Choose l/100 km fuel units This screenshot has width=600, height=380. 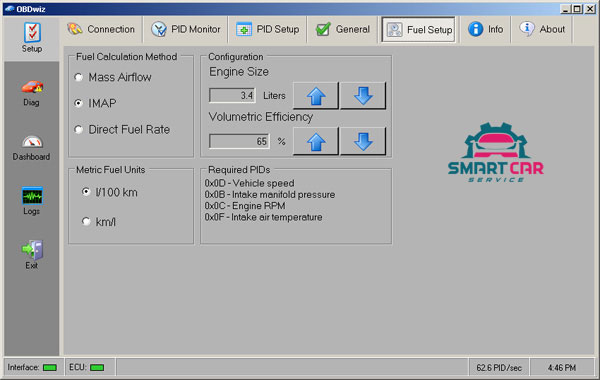click(110, 192)
